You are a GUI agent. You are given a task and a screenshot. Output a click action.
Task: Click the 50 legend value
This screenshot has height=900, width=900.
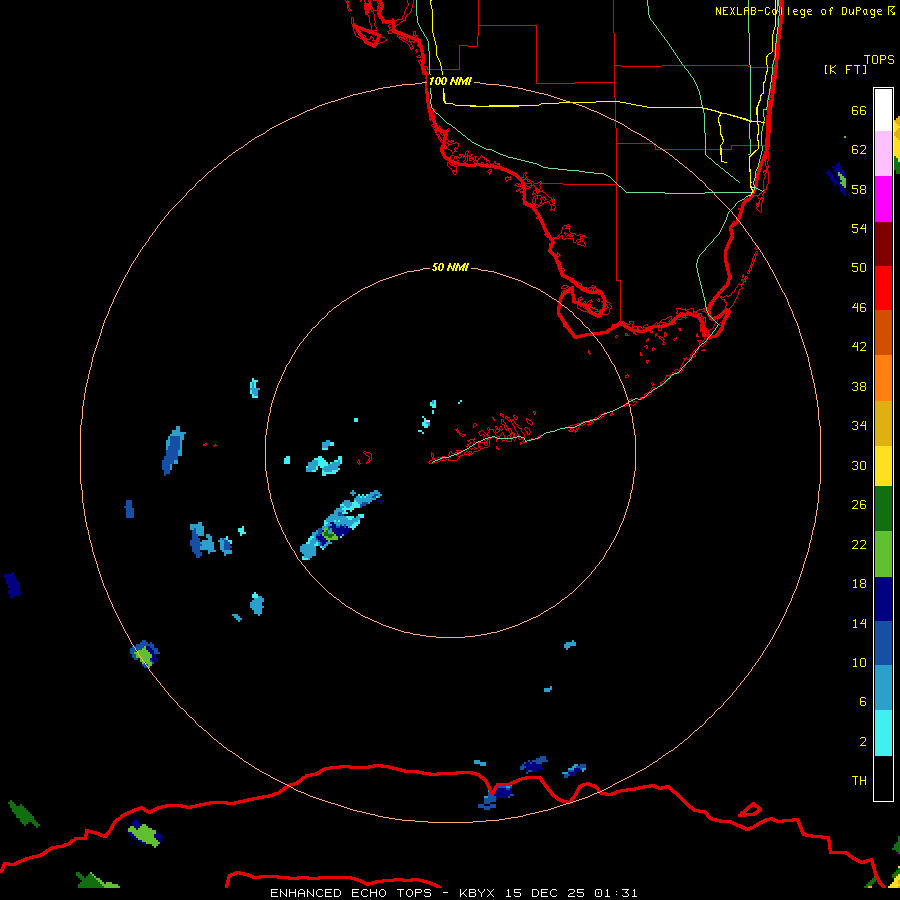click(x=859, y=268)
